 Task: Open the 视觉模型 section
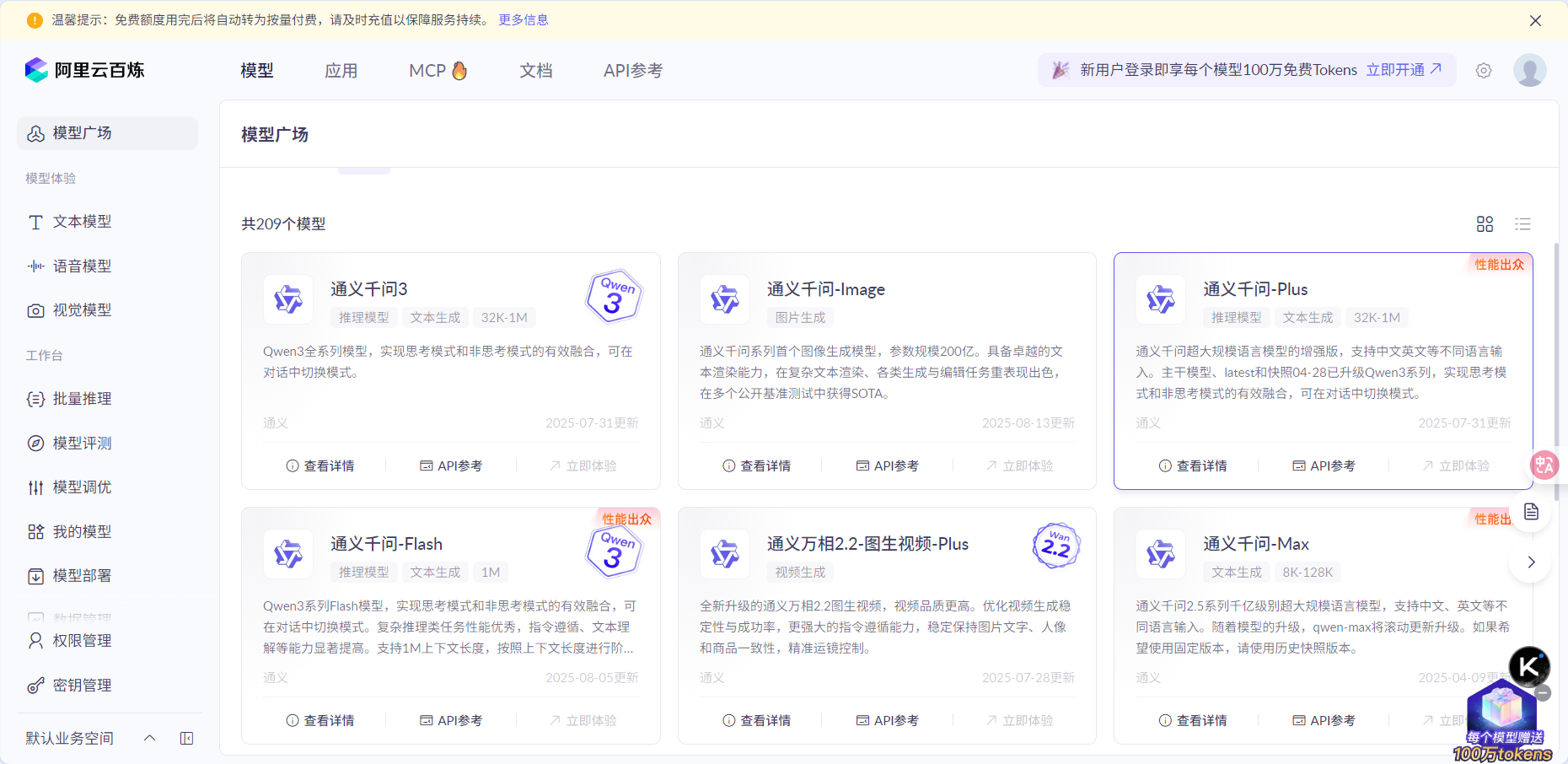point(82,309)
